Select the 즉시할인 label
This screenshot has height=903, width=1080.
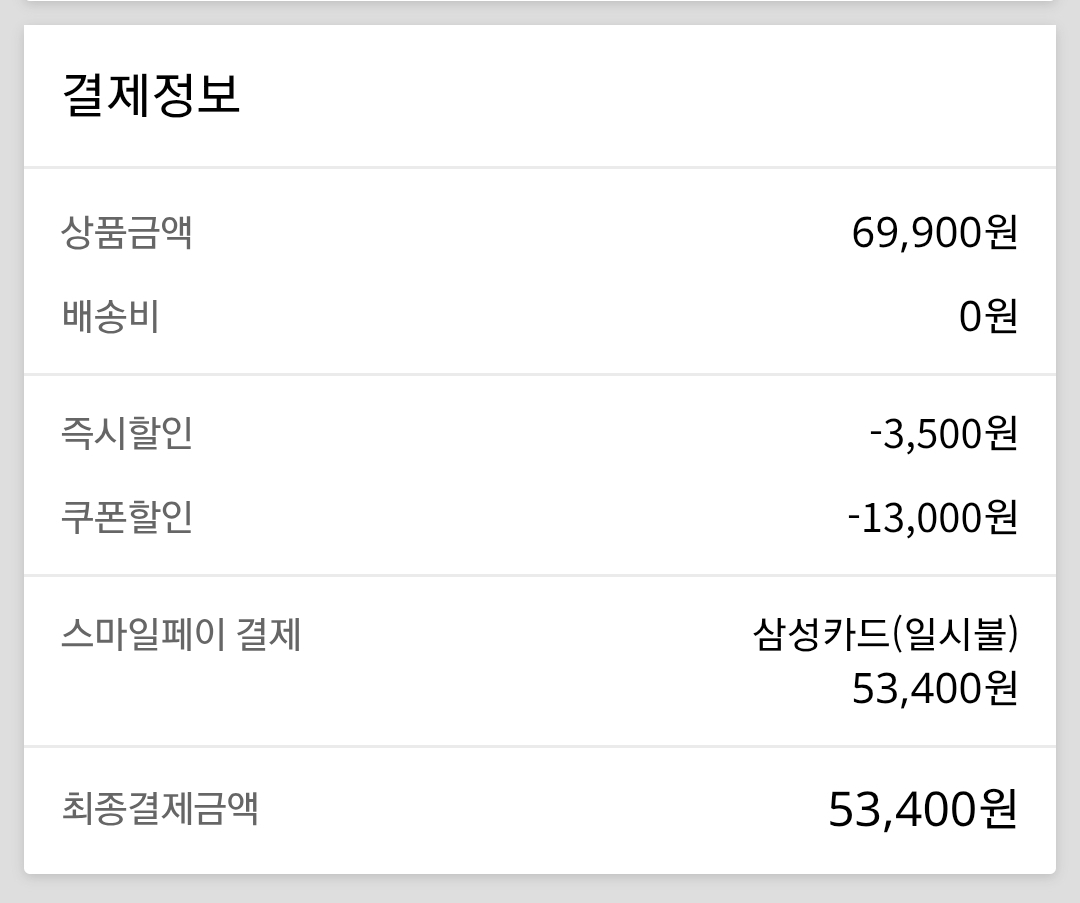(127, 434)
